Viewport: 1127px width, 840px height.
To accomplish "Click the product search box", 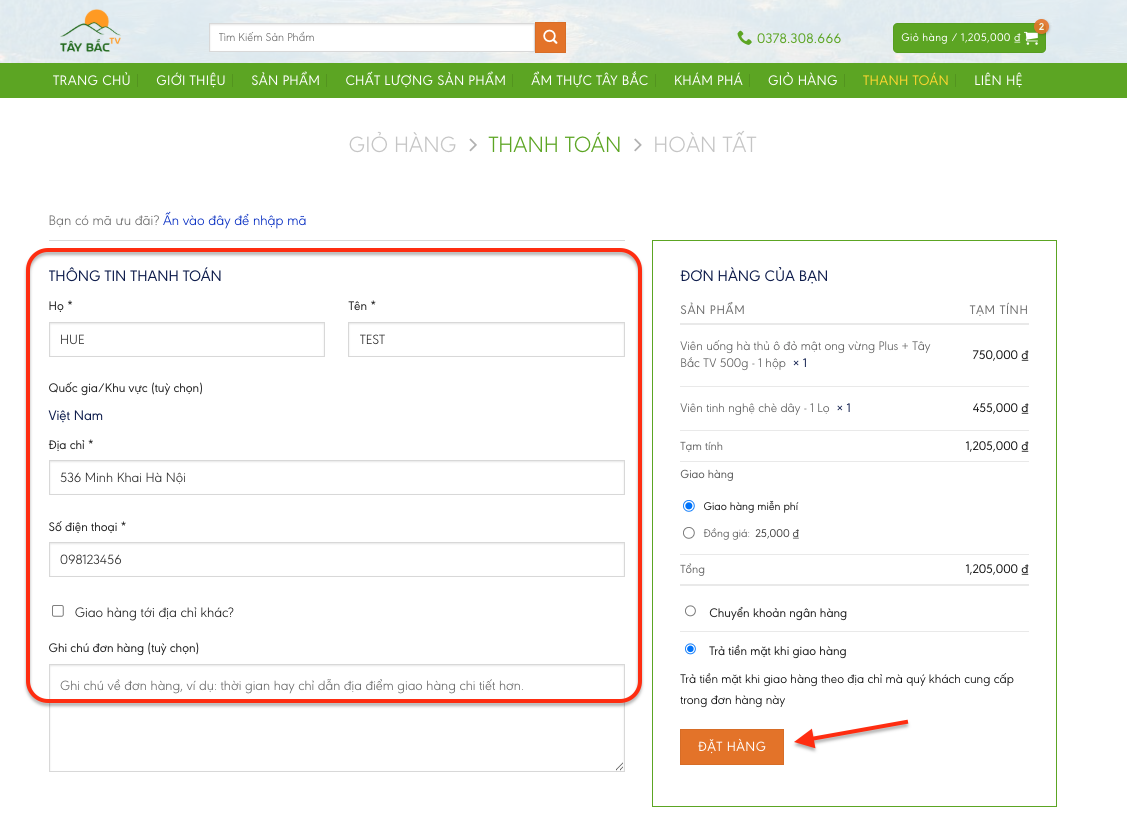I will tap(371, 38).
